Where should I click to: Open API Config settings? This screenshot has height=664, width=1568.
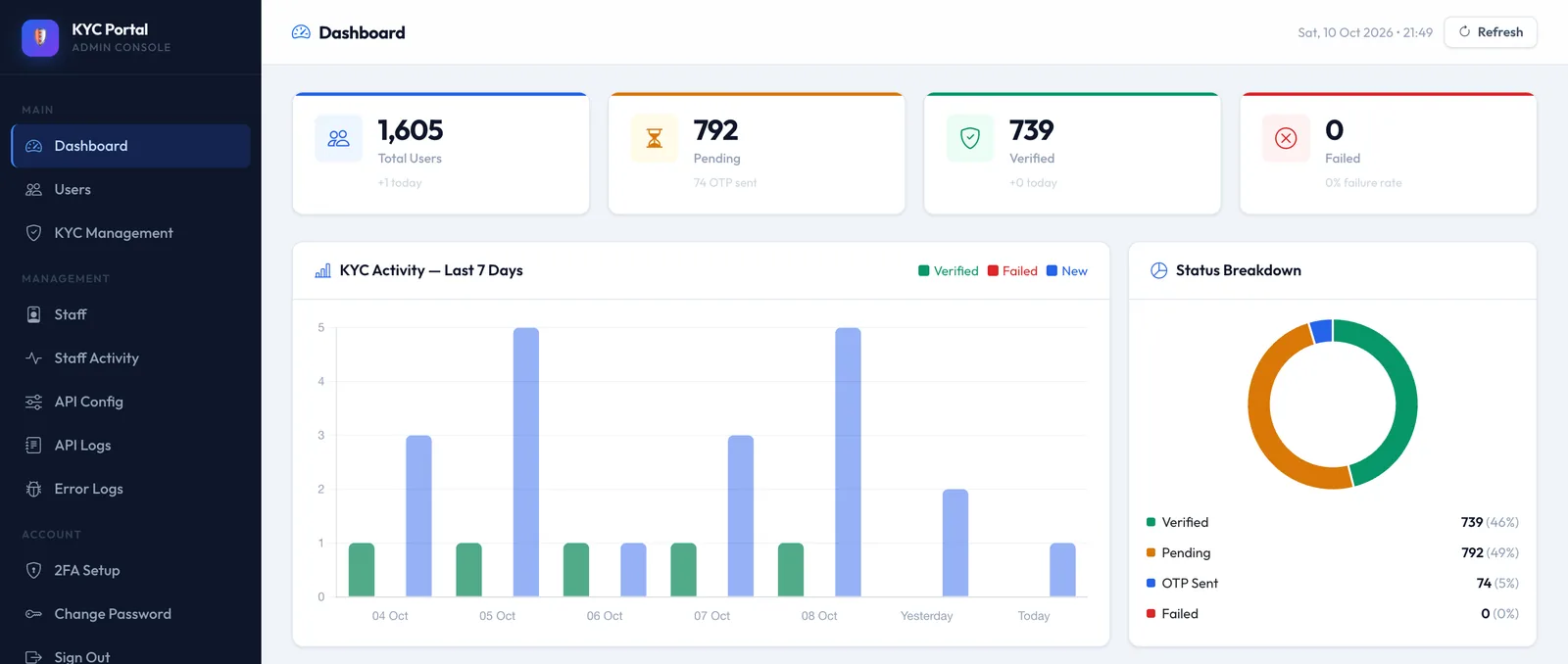coord(131,402)
